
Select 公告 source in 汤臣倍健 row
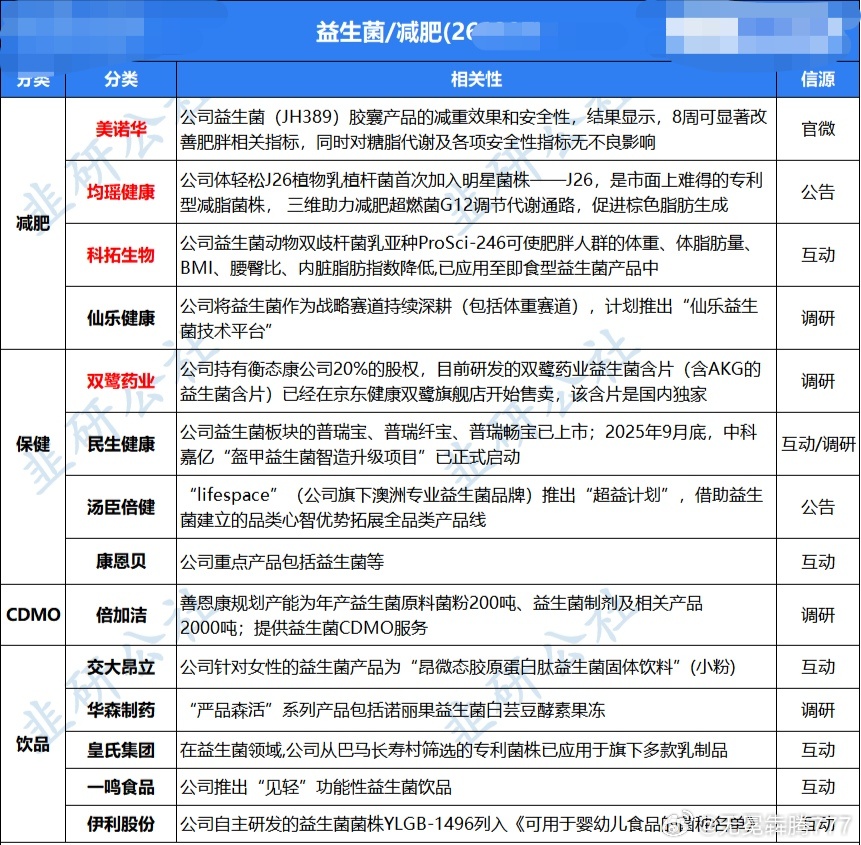click(x=818, y=507)
